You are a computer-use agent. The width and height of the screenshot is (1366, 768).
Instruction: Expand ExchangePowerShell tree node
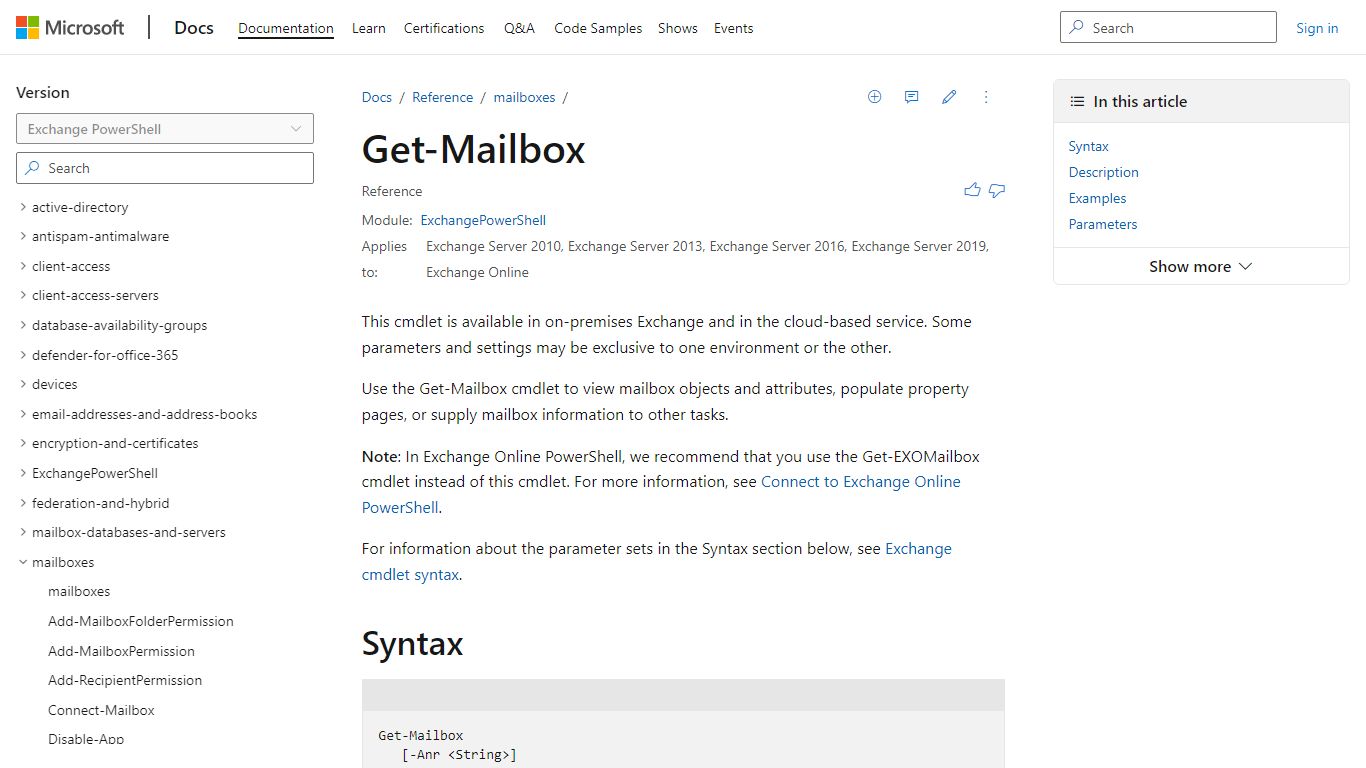23,473
